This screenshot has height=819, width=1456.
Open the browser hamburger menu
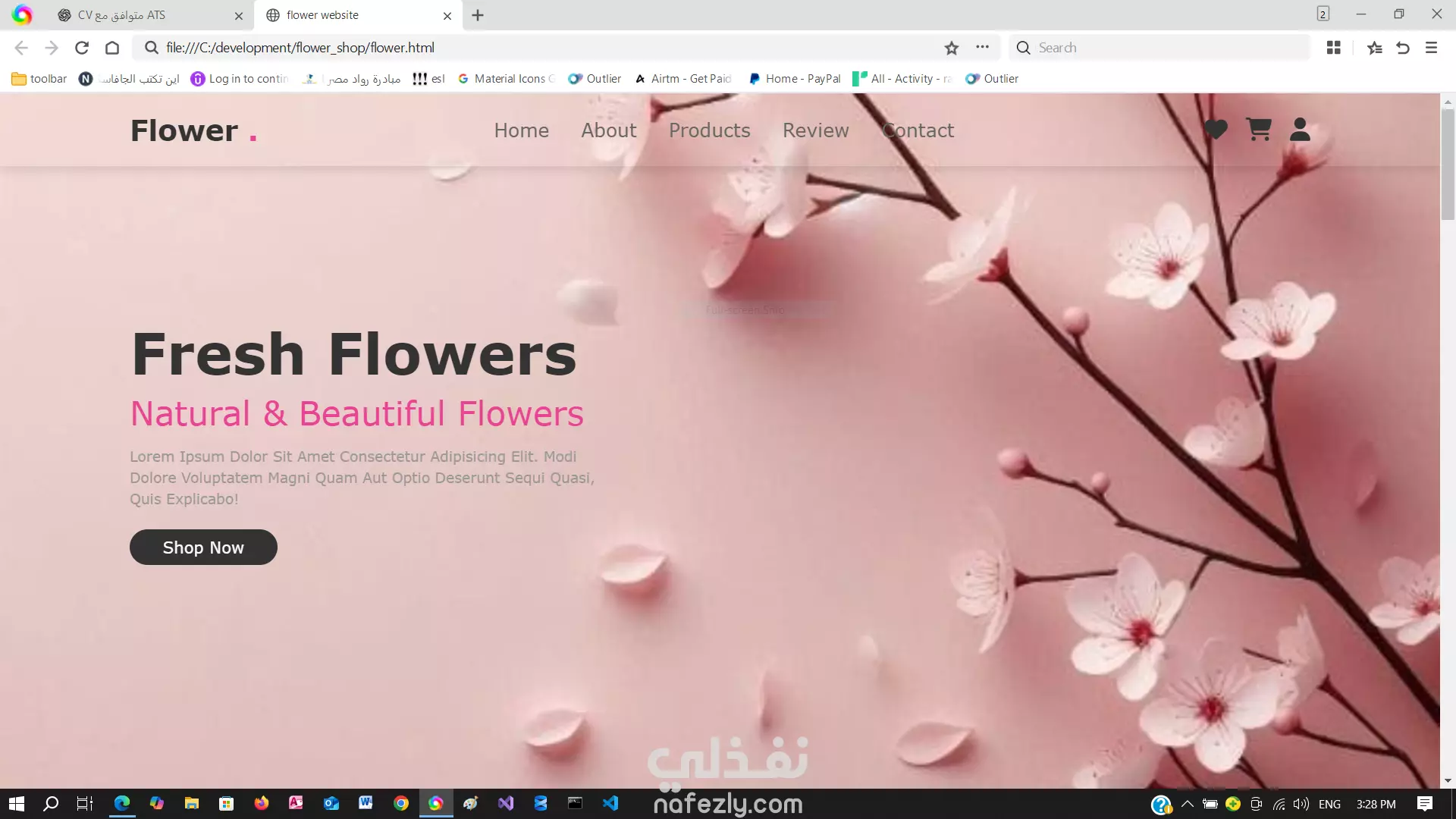(1431, 48)
